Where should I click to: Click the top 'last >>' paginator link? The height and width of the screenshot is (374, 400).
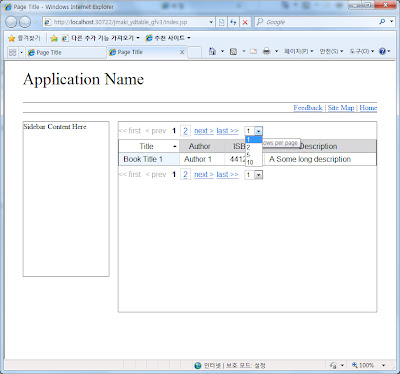227,131
